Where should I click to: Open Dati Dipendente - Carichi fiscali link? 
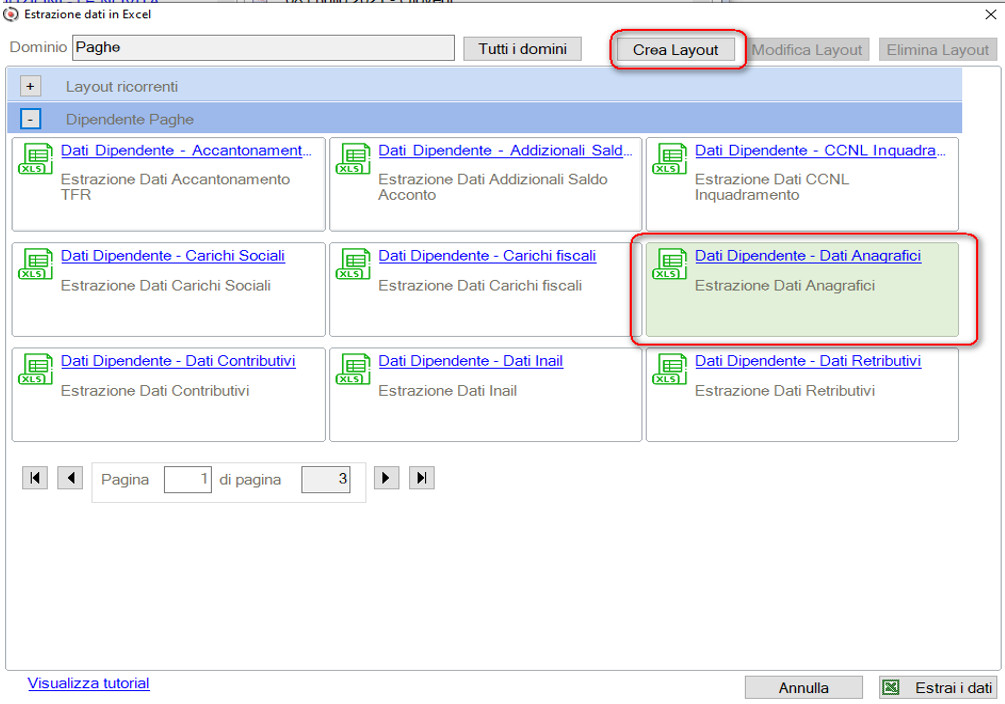point(487,256)
